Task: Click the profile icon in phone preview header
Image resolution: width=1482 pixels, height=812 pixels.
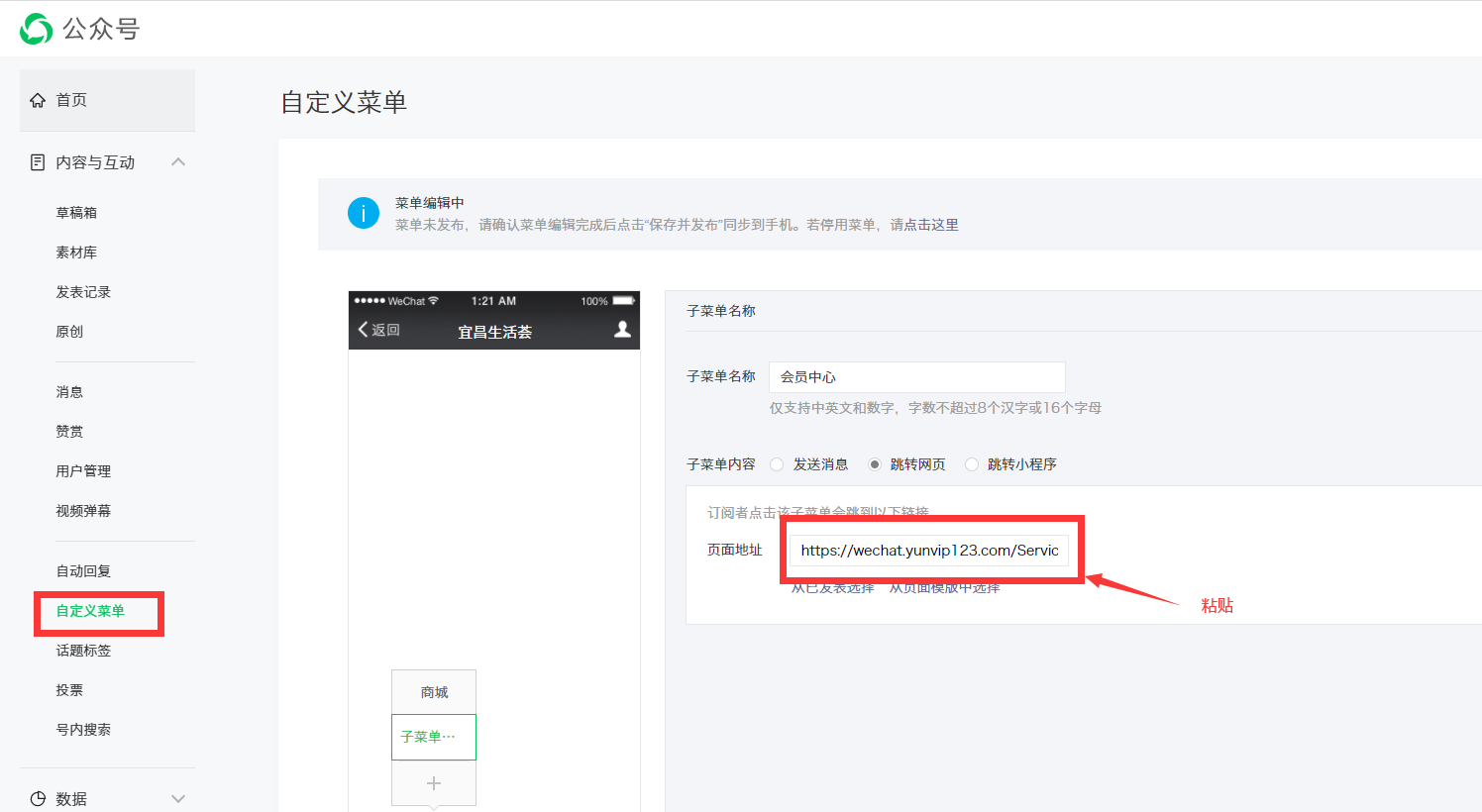Action: (622, 329)
